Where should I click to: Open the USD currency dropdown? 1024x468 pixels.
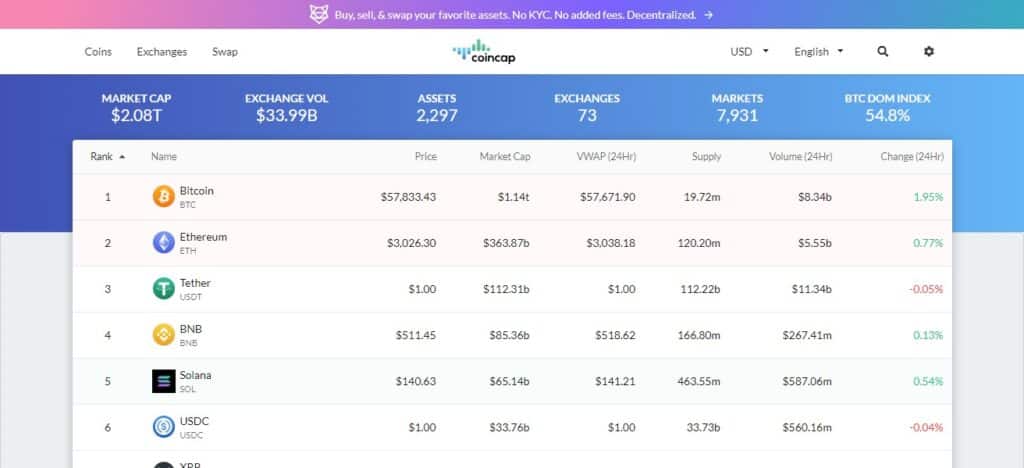(749, 52)
